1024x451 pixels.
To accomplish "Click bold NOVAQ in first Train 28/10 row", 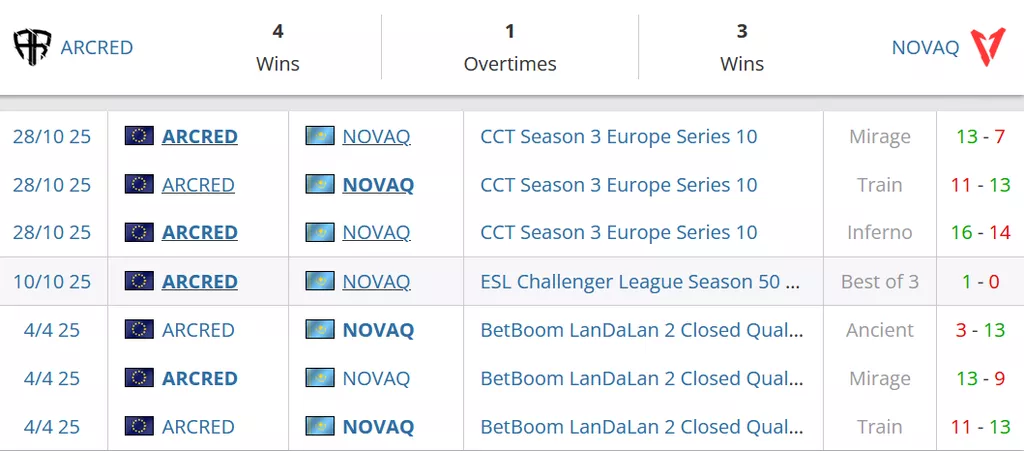I will [378, 185].
